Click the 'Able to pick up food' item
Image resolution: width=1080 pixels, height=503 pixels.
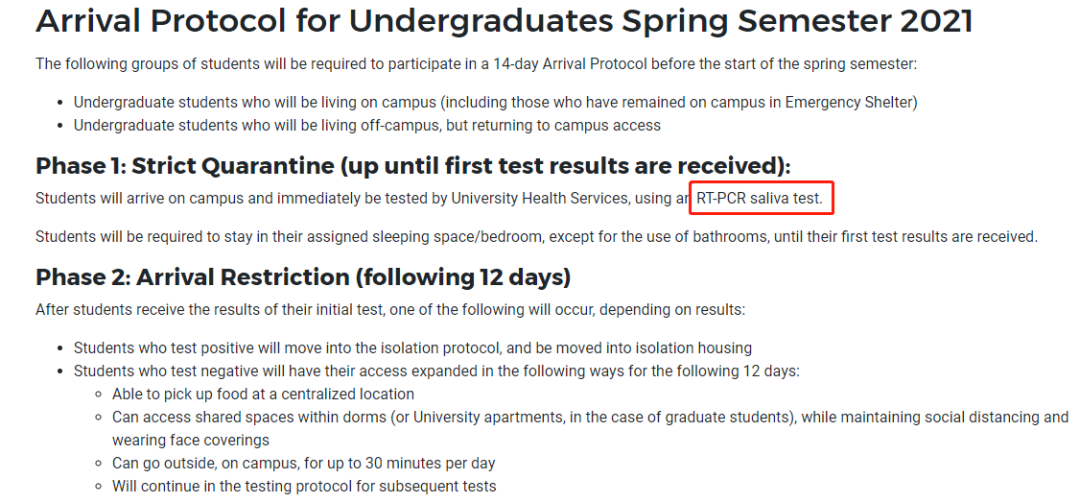263,394
